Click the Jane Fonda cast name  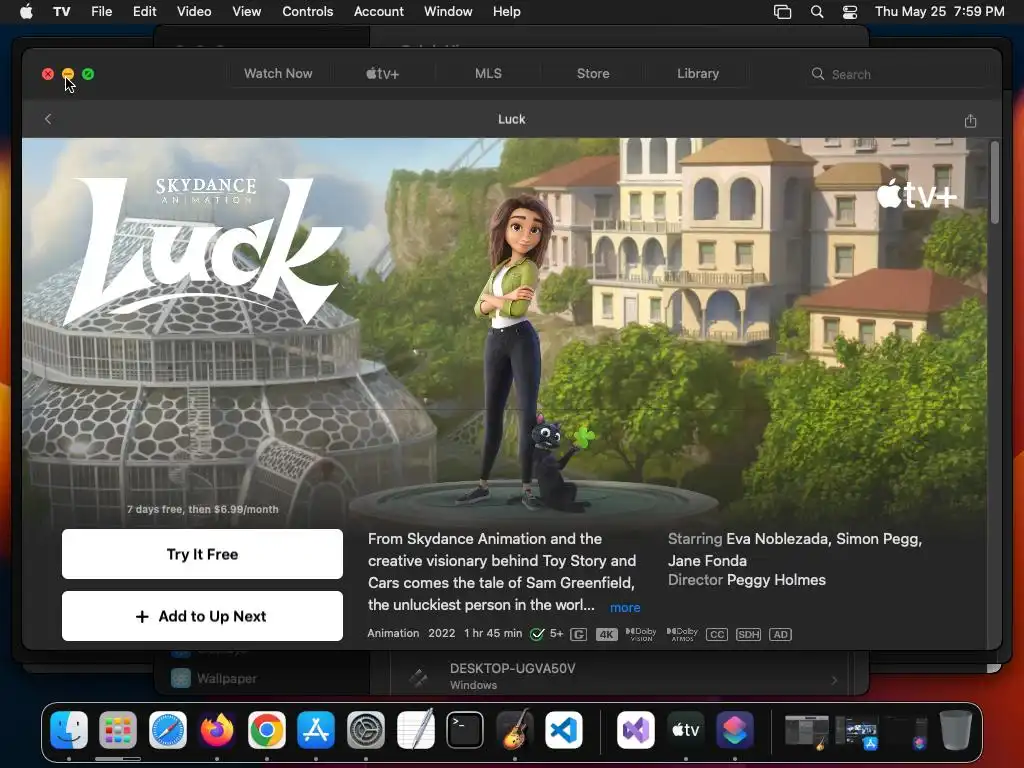[707, 560]
